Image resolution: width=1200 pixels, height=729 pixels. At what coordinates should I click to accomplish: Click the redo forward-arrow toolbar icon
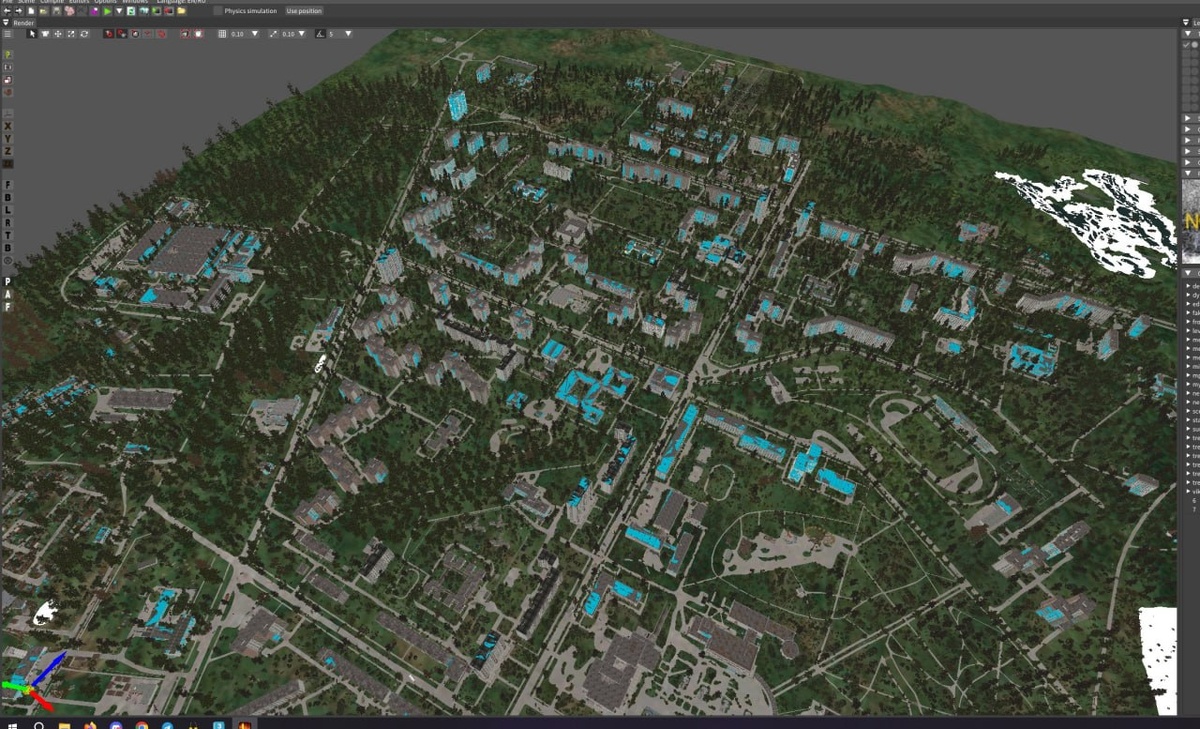(x=19, y=11)
